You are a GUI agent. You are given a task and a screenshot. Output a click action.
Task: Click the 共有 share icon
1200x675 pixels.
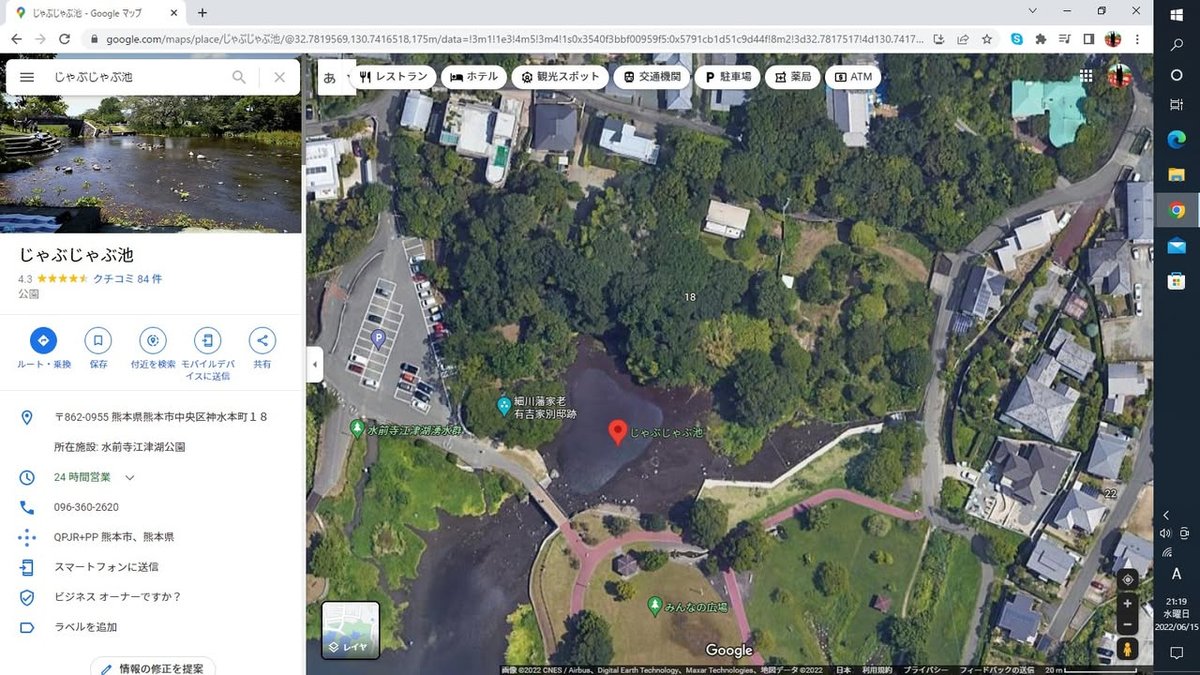coord(262,340)
